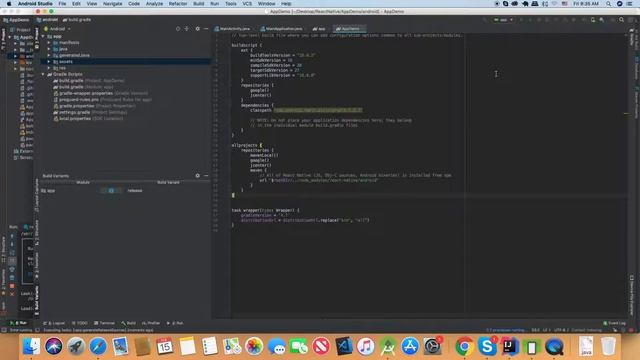This screenshot has width=640, height=360.
Task: Open Safari from the Dock
Action: pos(98,347)
